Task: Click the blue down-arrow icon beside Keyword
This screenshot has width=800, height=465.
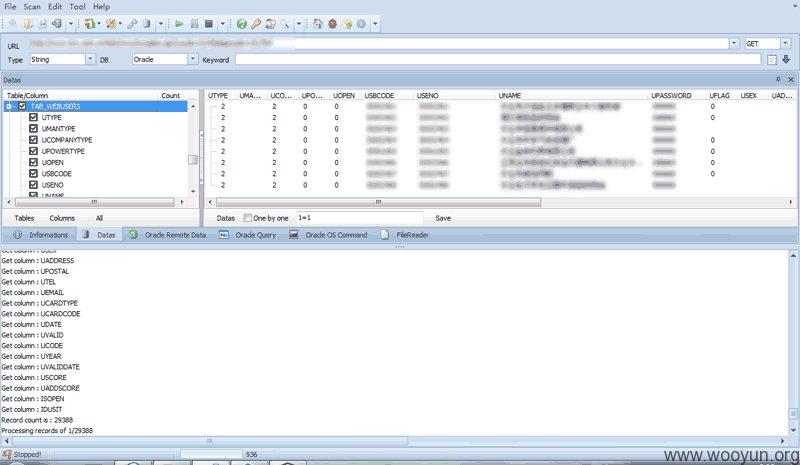Action: coord(786,60)
